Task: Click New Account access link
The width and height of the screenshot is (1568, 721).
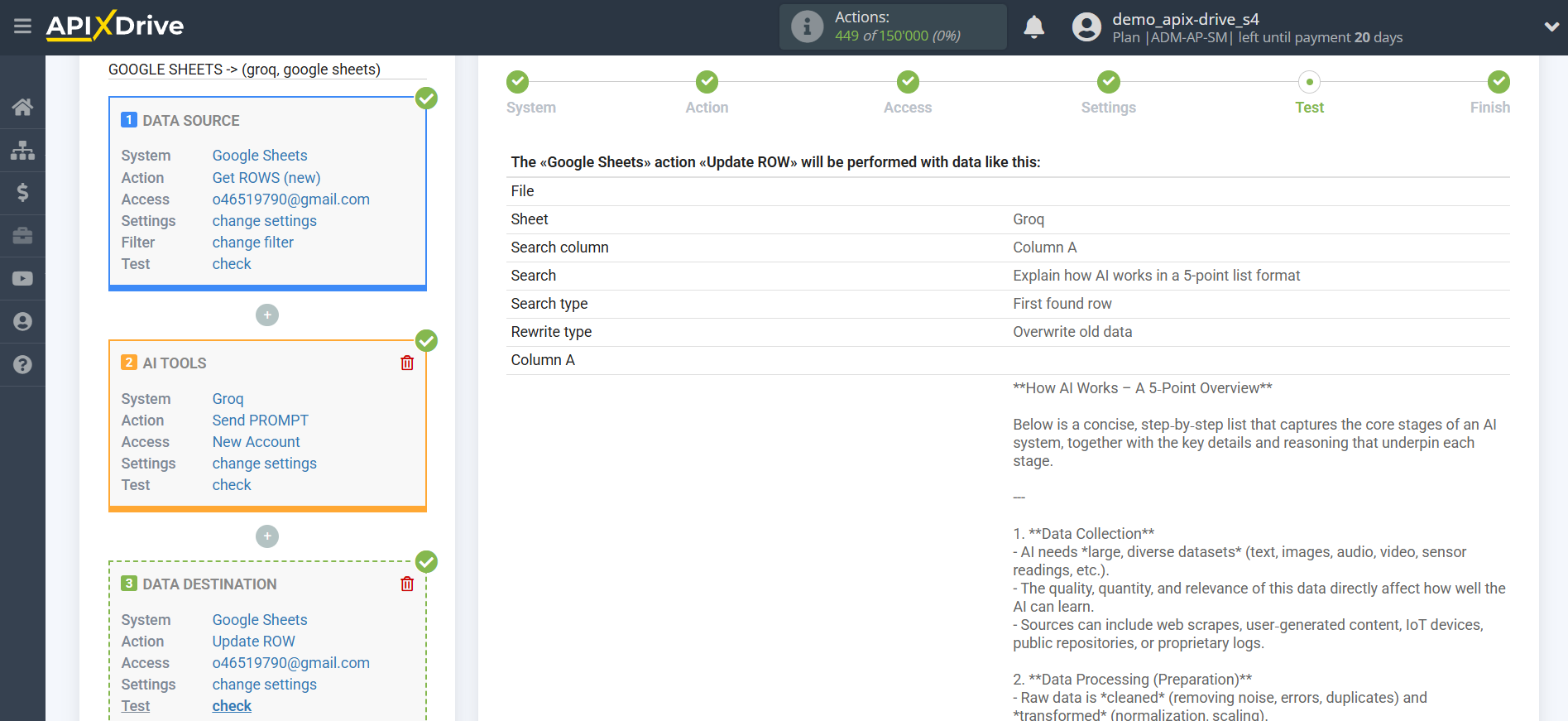Action: [257, 442]
